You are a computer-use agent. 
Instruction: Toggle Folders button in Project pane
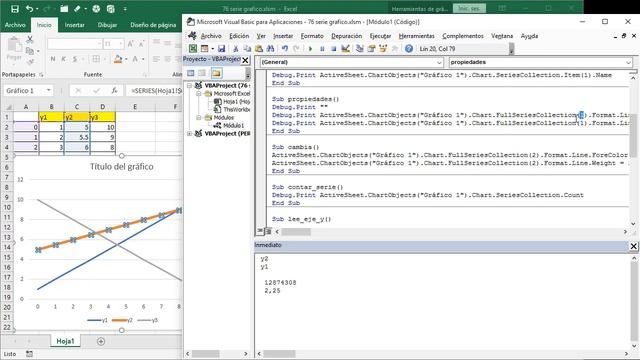point(216,73)
